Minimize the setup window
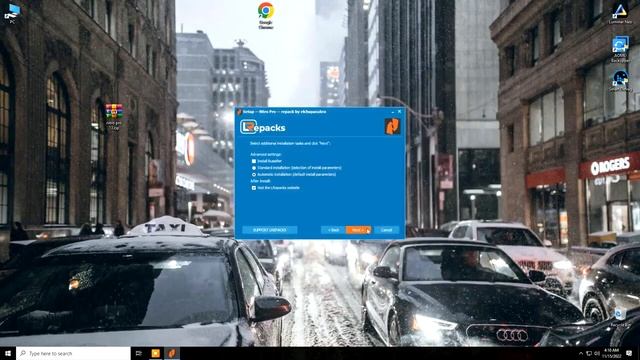 click(393, 111)
